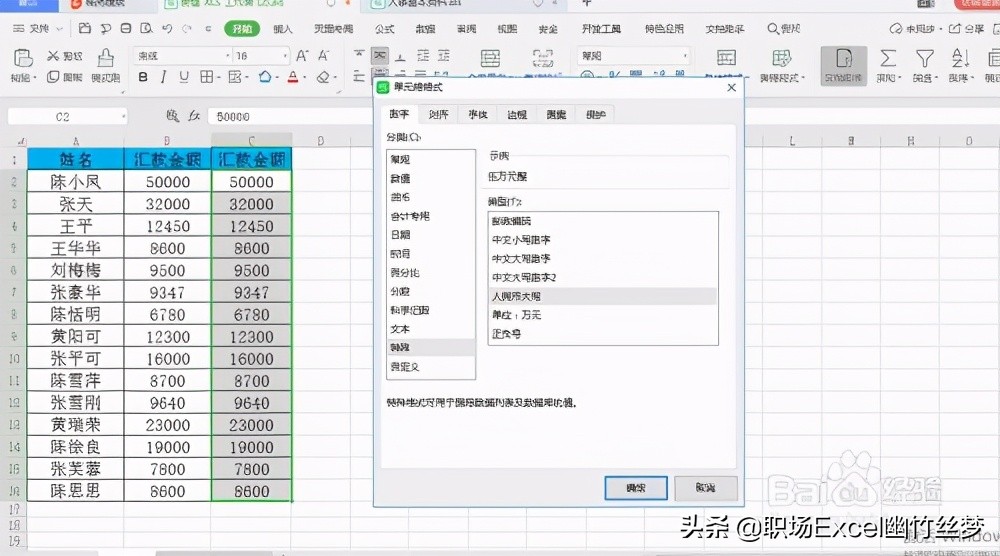Screen dimensions: 1000x556
Task: Select 'RMB uppercase' (人民币大写) type in list
Action: tap(603, 296)
